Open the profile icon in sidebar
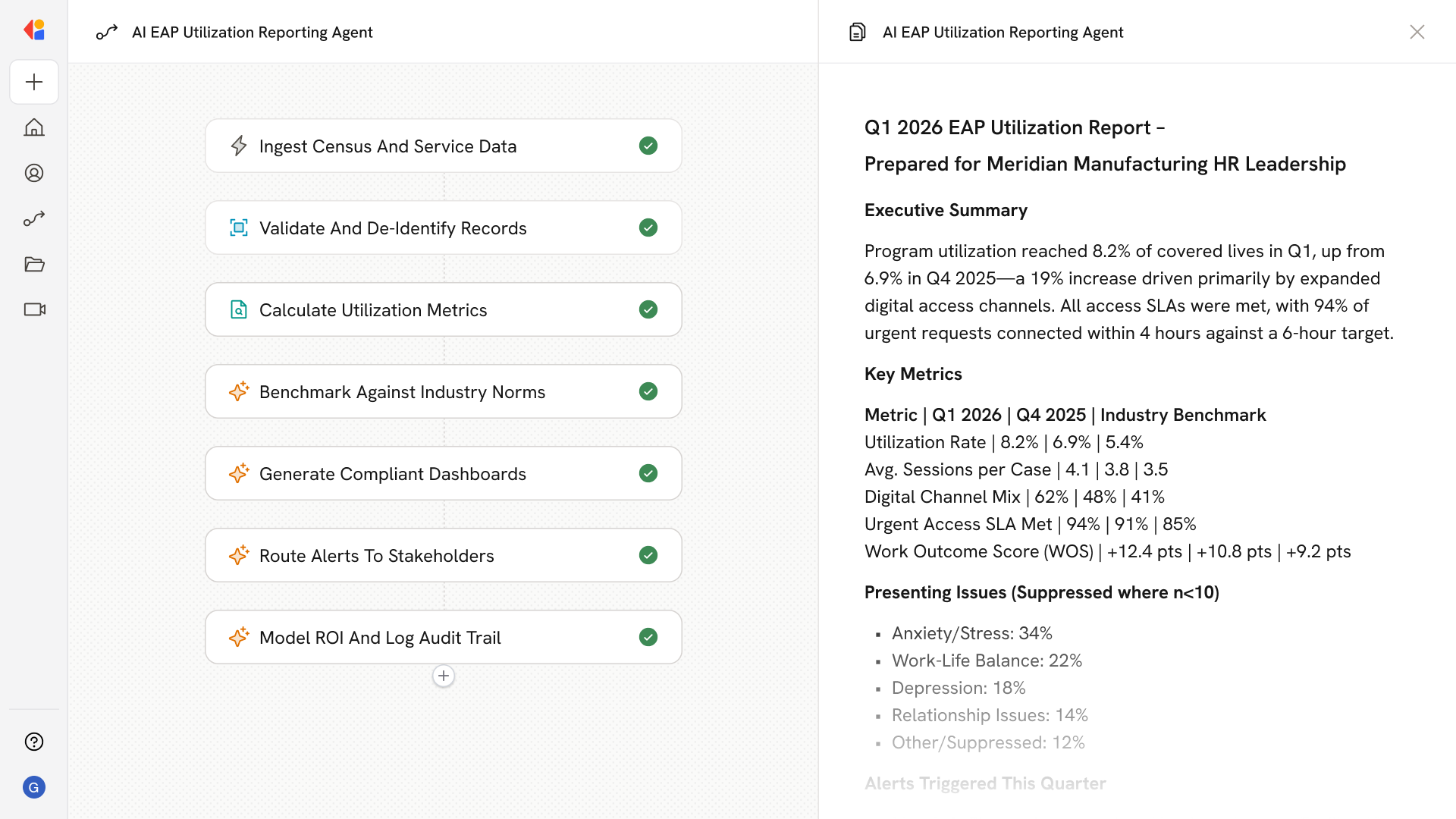Viewport: 1456px width, 819px height. point(34,173)
